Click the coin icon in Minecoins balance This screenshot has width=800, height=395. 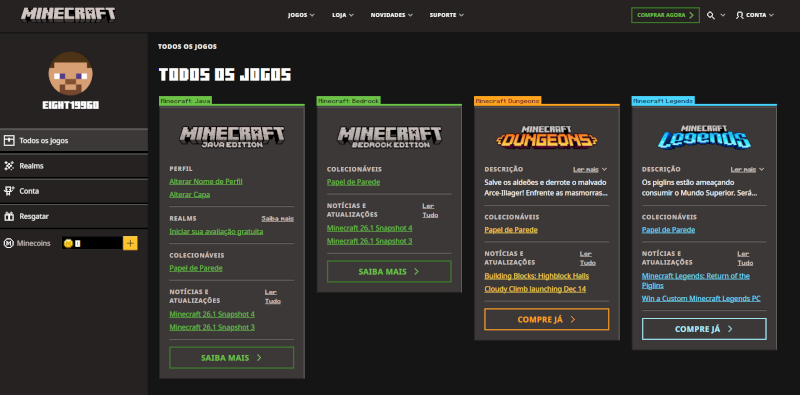point(68,243)
